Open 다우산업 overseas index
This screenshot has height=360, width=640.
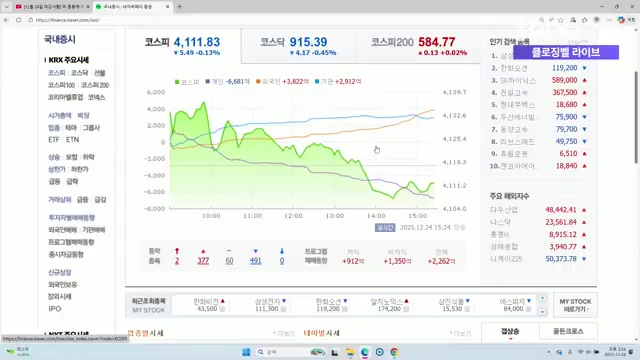504,210
